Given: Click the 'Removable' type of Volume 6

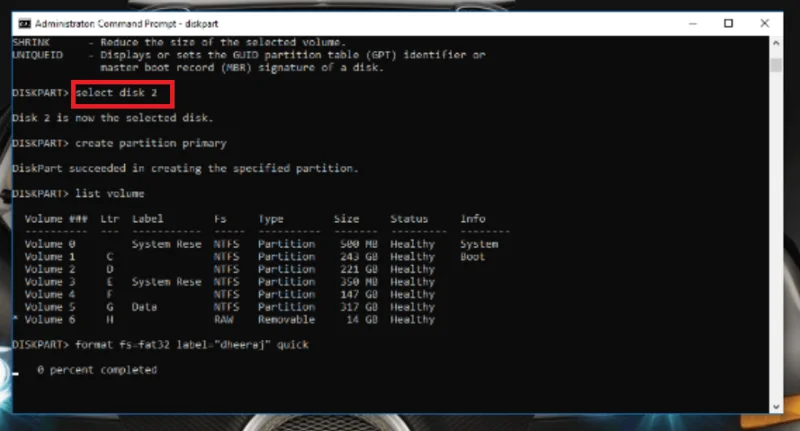Looking at the screenshot, I should (286, 320).
